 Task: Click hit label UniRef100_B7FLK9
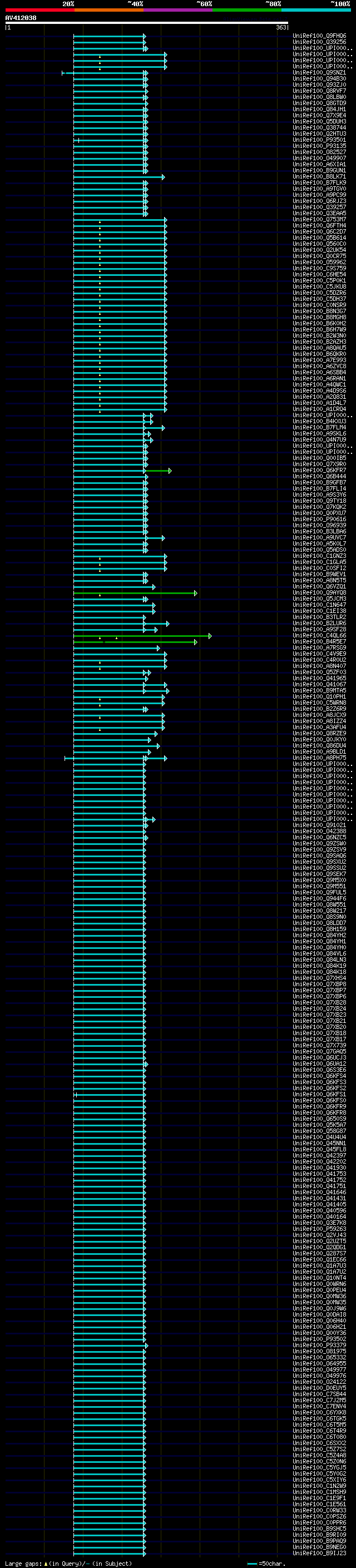pyautogui.click(x=319, y=182)
